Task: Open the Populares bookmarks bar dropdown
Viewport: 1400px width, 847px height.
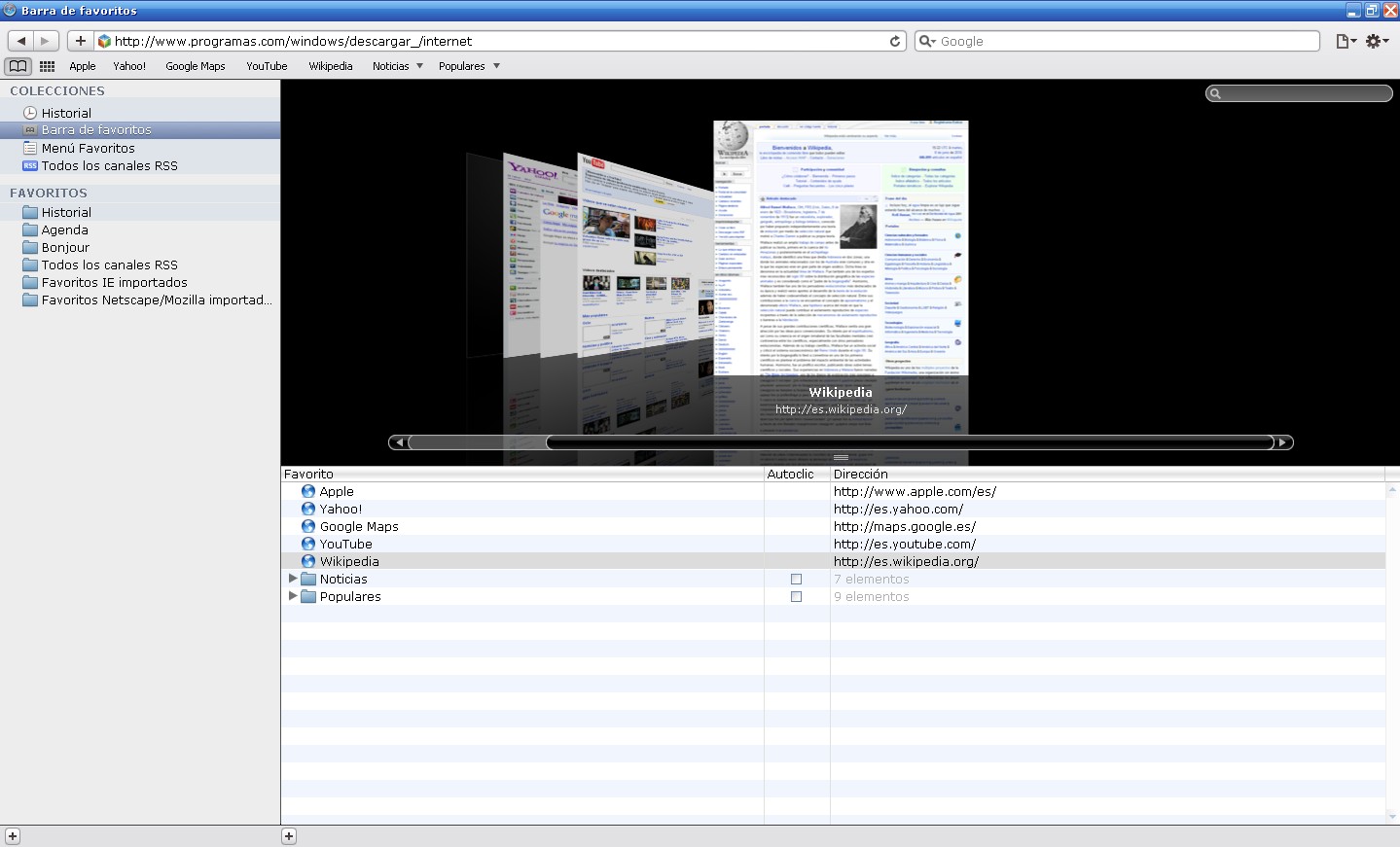Action: [x=469, y=66]
